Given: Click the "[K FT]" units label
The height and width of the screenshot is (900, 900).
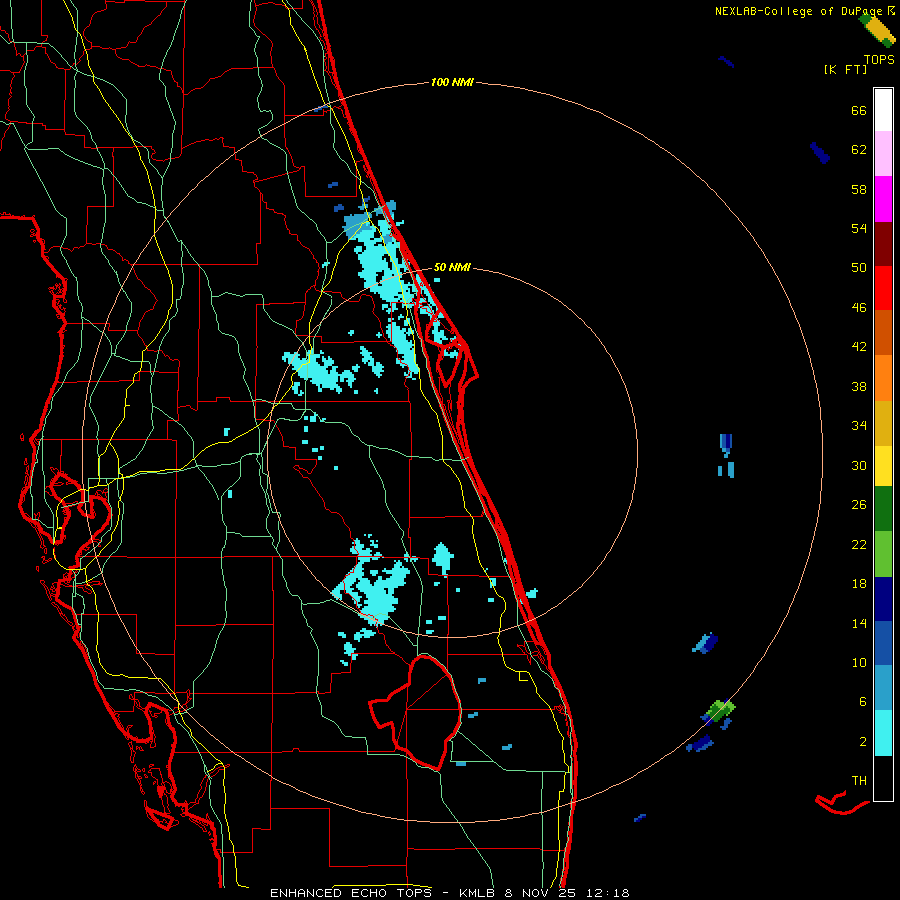Looking at the screenshot, I should pos(845,69).
